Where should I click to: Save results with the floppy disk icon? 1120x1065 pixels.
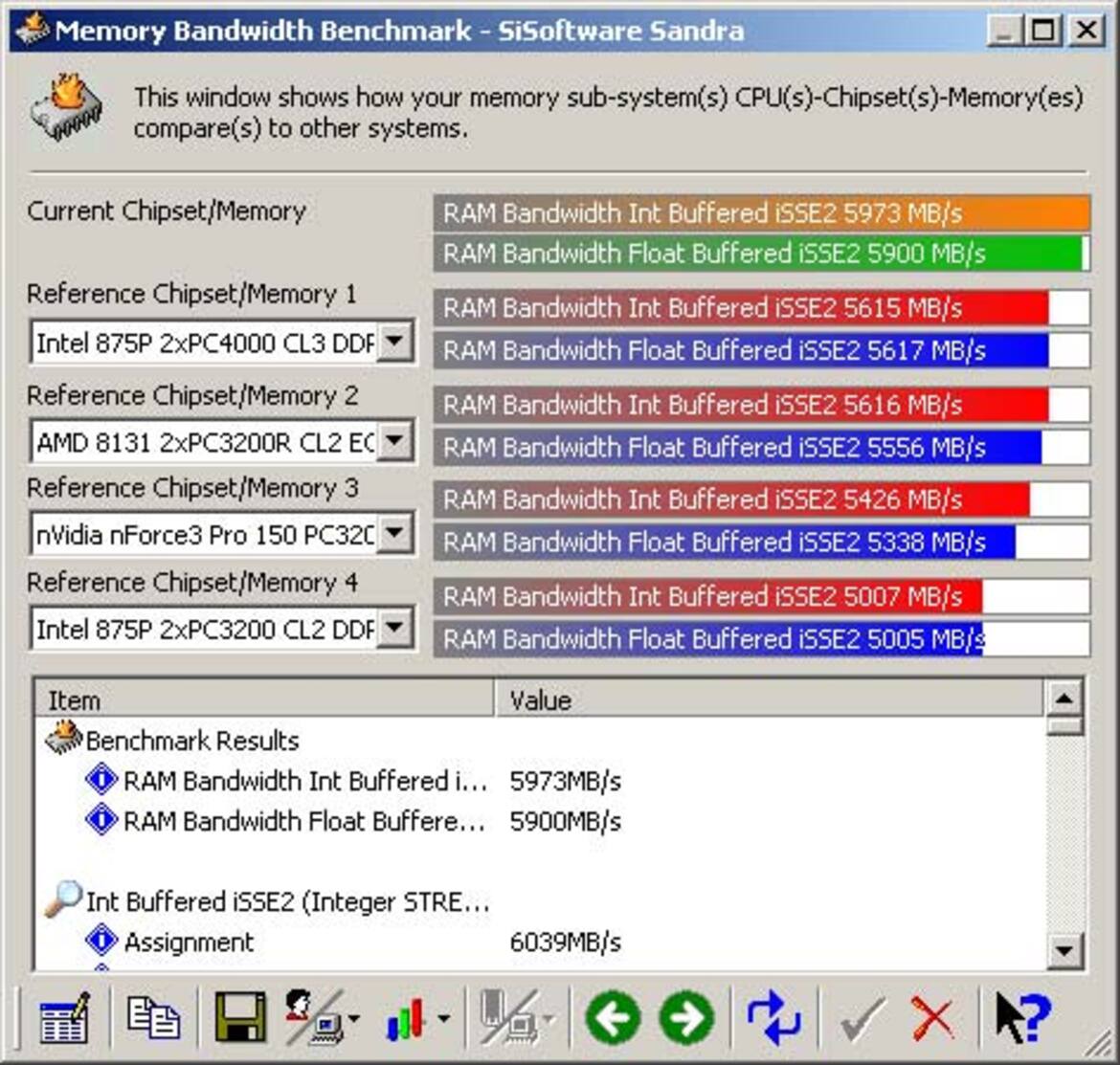pyautogui.click(x=240, y=1017)
